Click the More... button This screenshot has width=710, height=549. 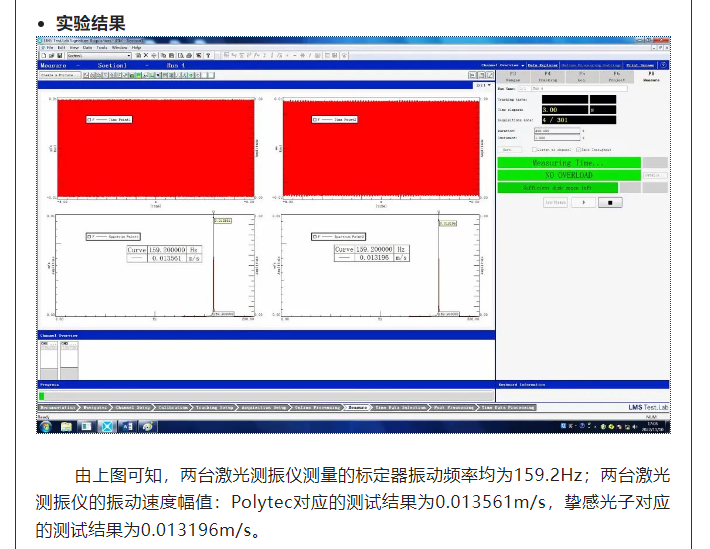point(509,149)
